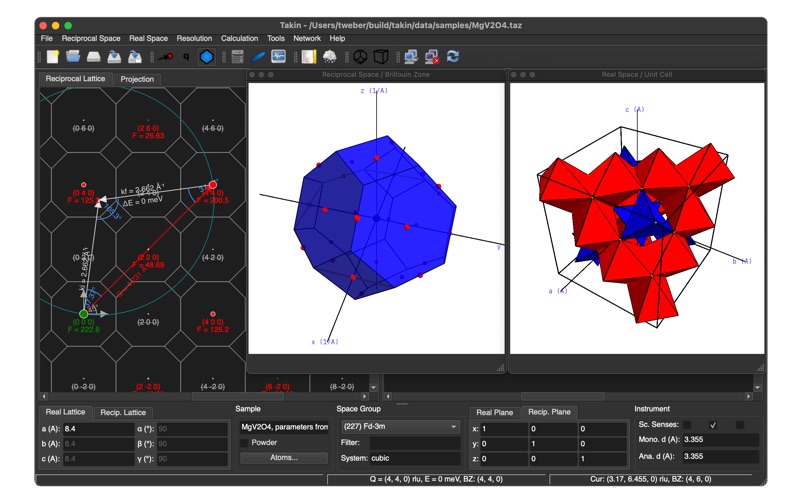Click the lattice view's right scroll arrow

(x=364, y=396)
